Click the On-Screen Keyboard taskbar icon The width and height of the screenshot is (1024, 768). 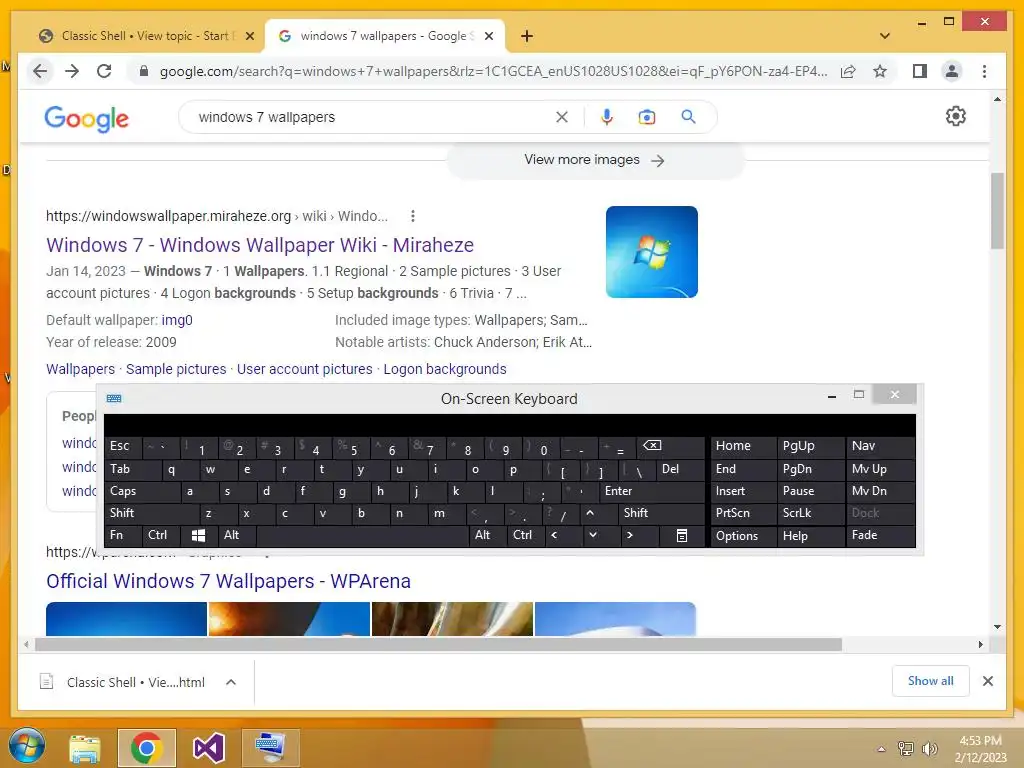pyautogui.click(x=270, y=748)
